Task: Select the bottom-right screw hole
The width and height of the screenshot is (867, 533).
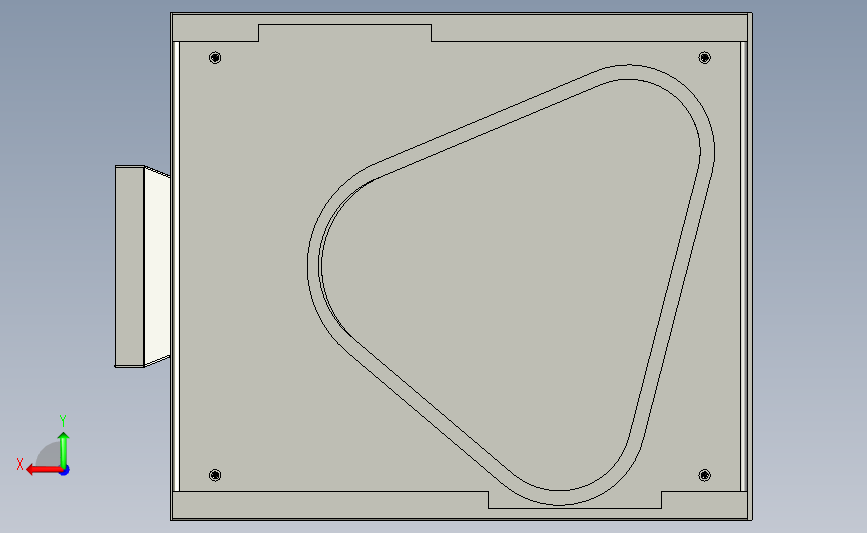Action: (704, 475)
